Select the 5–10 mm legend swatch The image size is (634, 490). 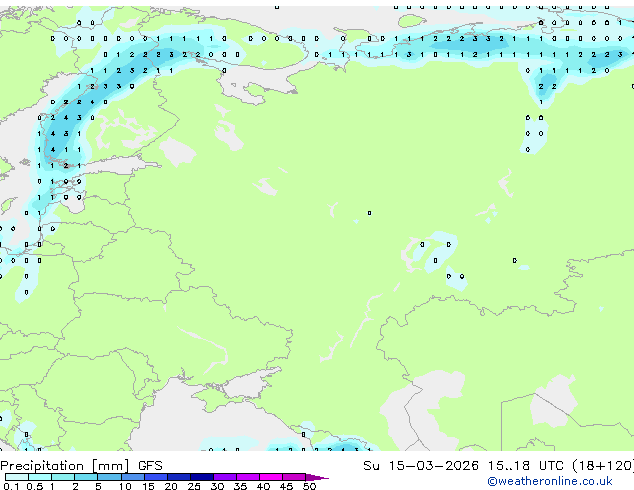coord(109,477)
